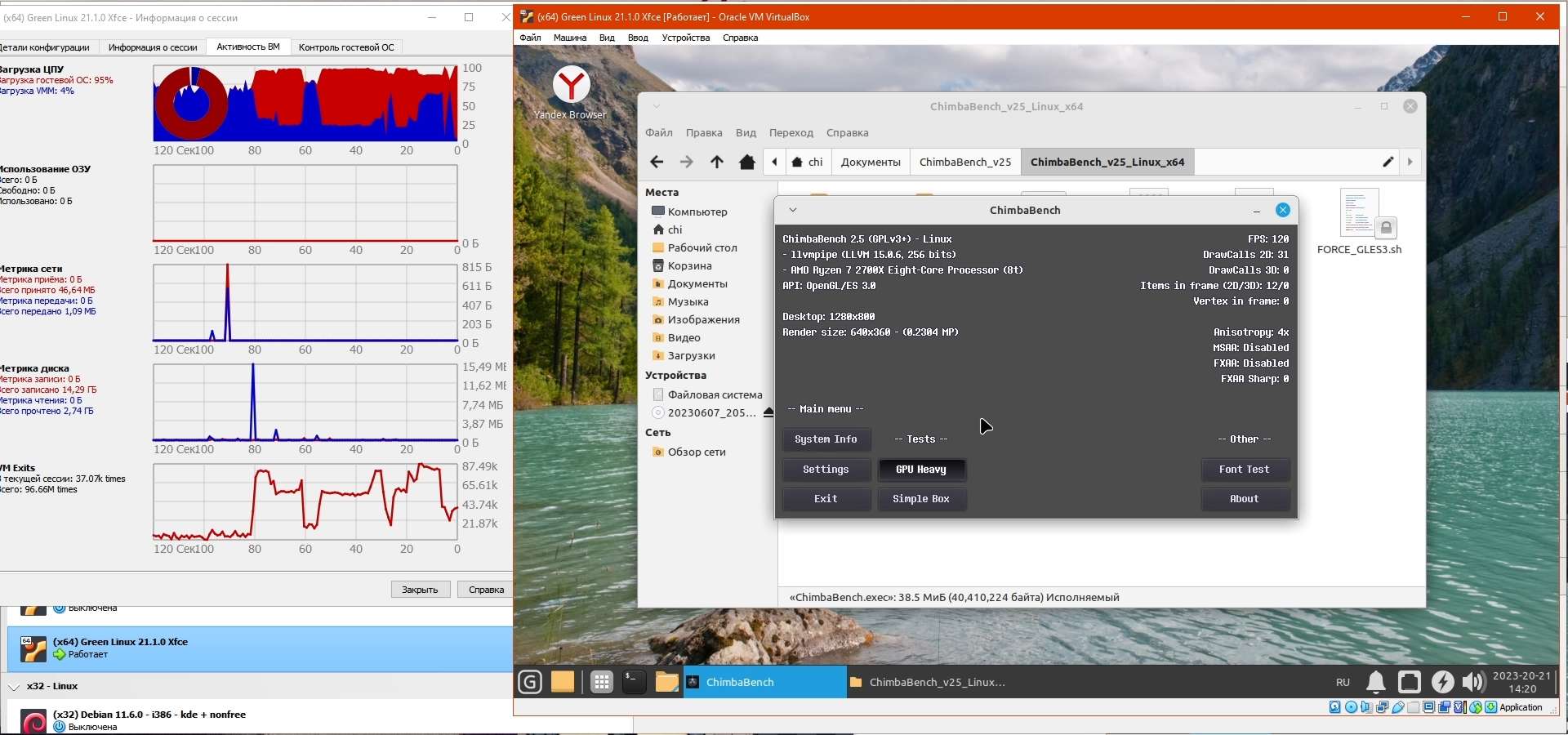Launch the terminal from taskbar
The image size is (1568, 735).
click(x=635, y=682)
